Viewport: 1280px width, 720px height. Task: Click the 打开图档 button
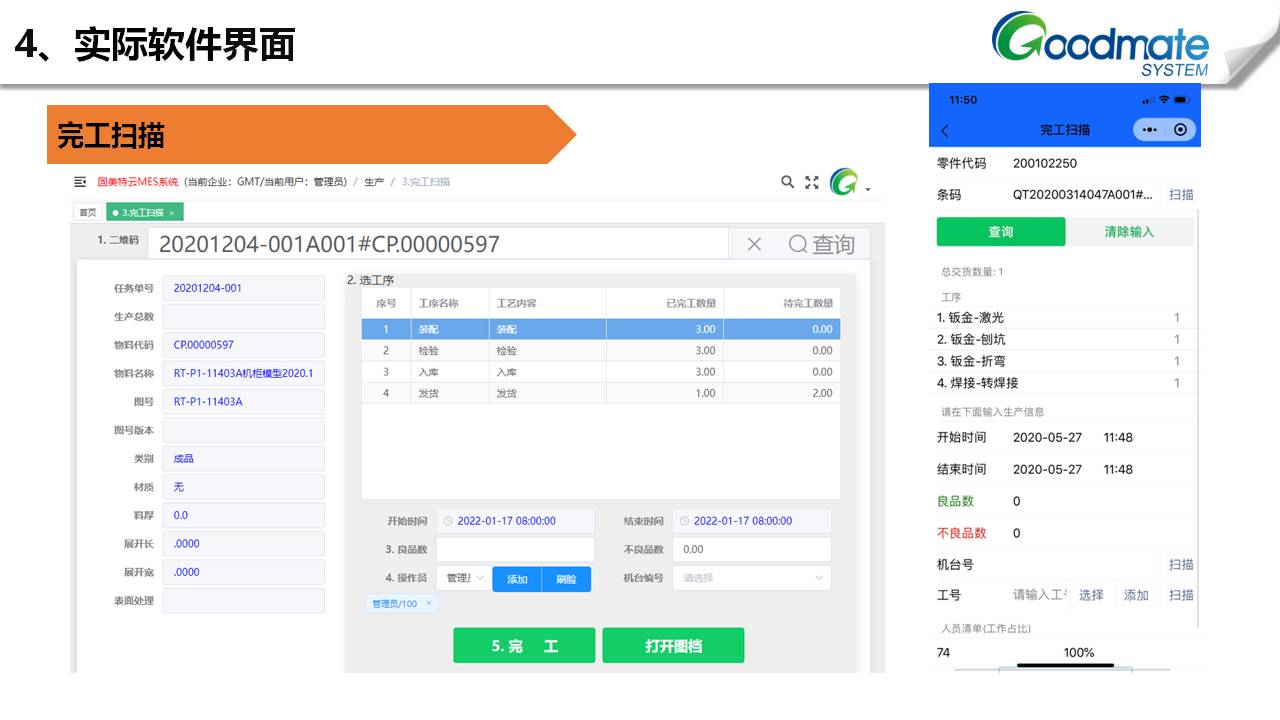[673, 646]
